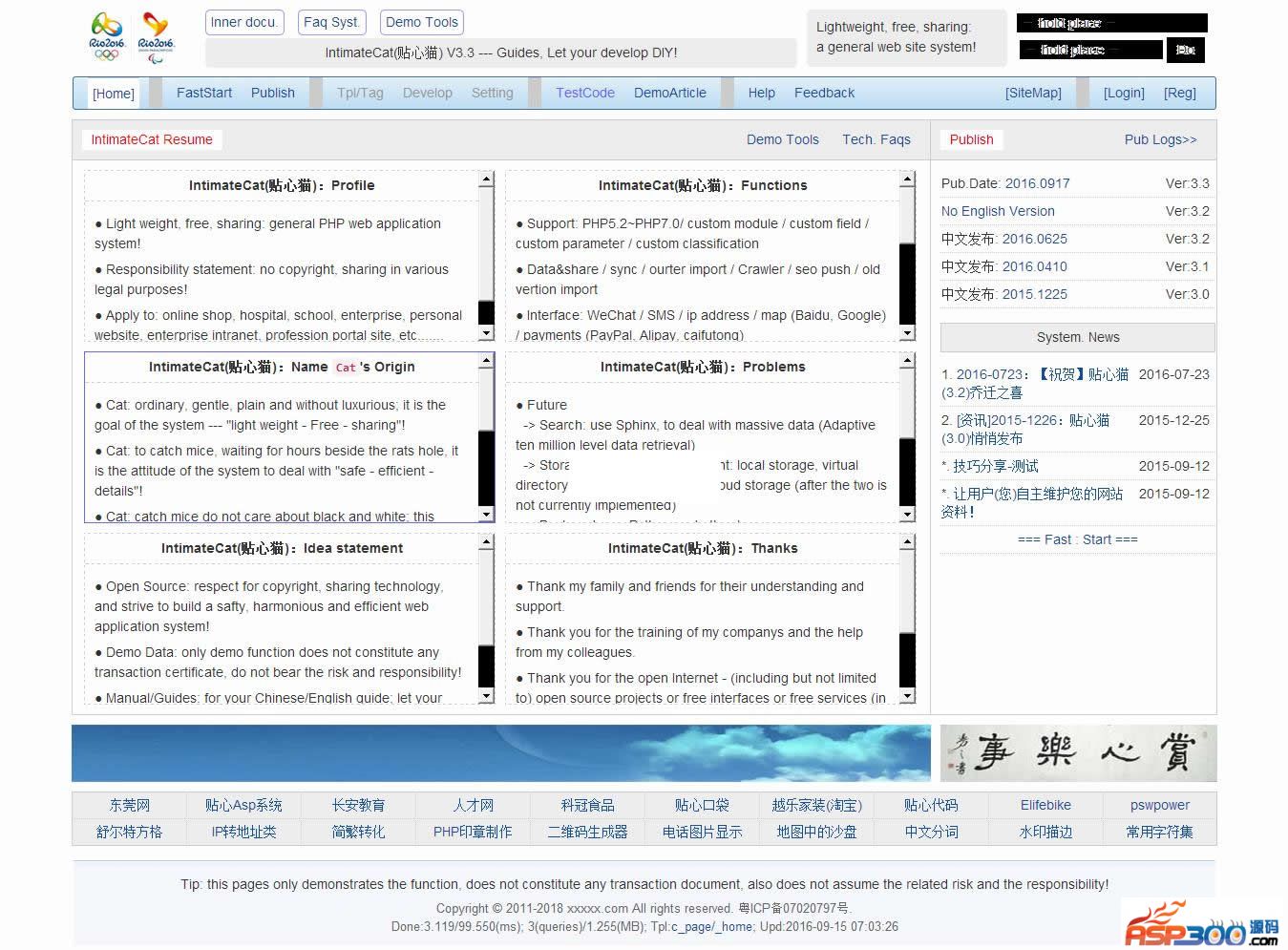The height and width of the screenshot is (950, 1288).
Task: Open the 中文分词 footer link
Action: (x=931, y=832)
